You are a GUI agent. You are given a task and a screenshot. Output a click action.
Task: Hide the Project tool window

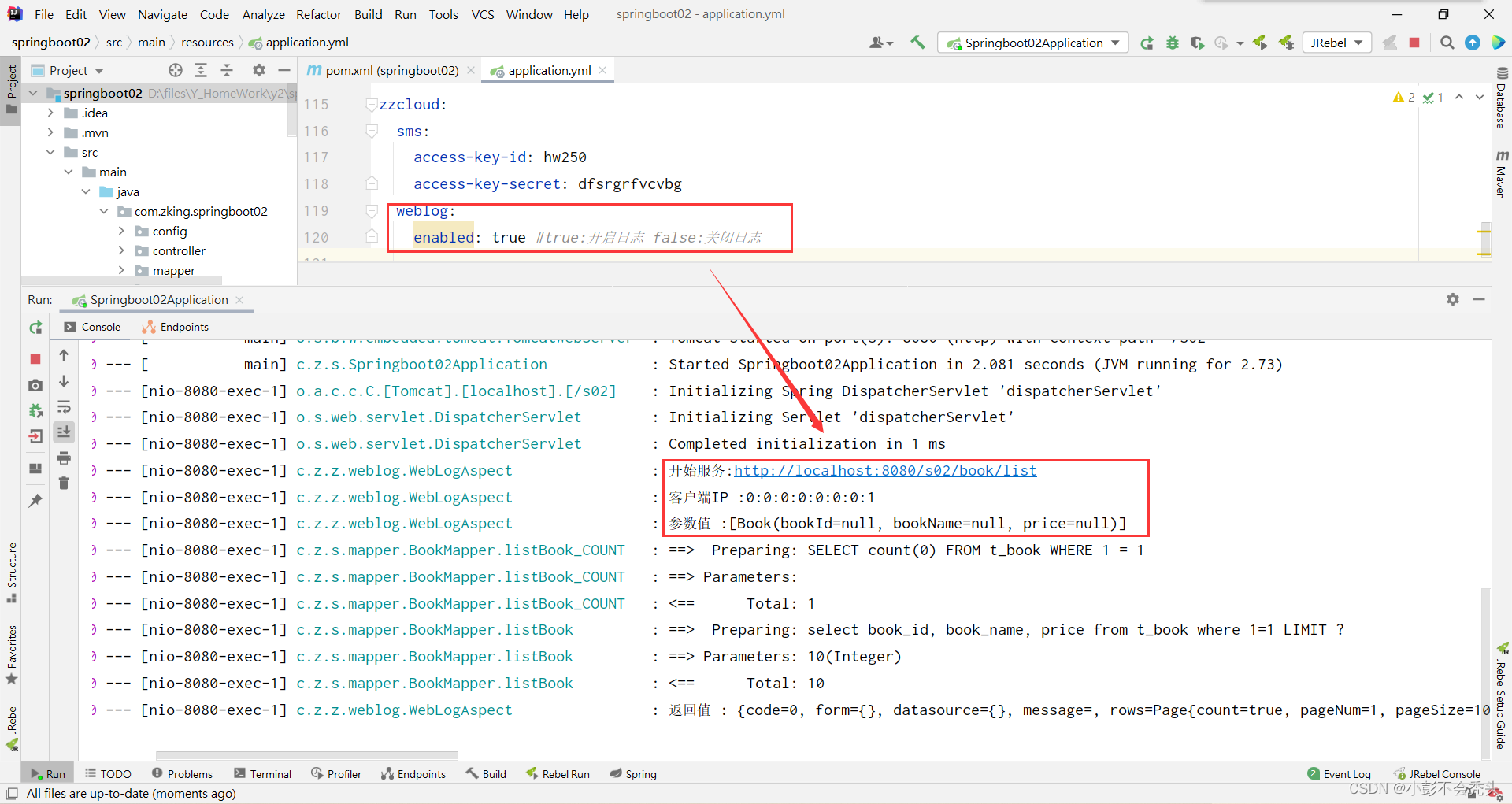click(284, 70)
